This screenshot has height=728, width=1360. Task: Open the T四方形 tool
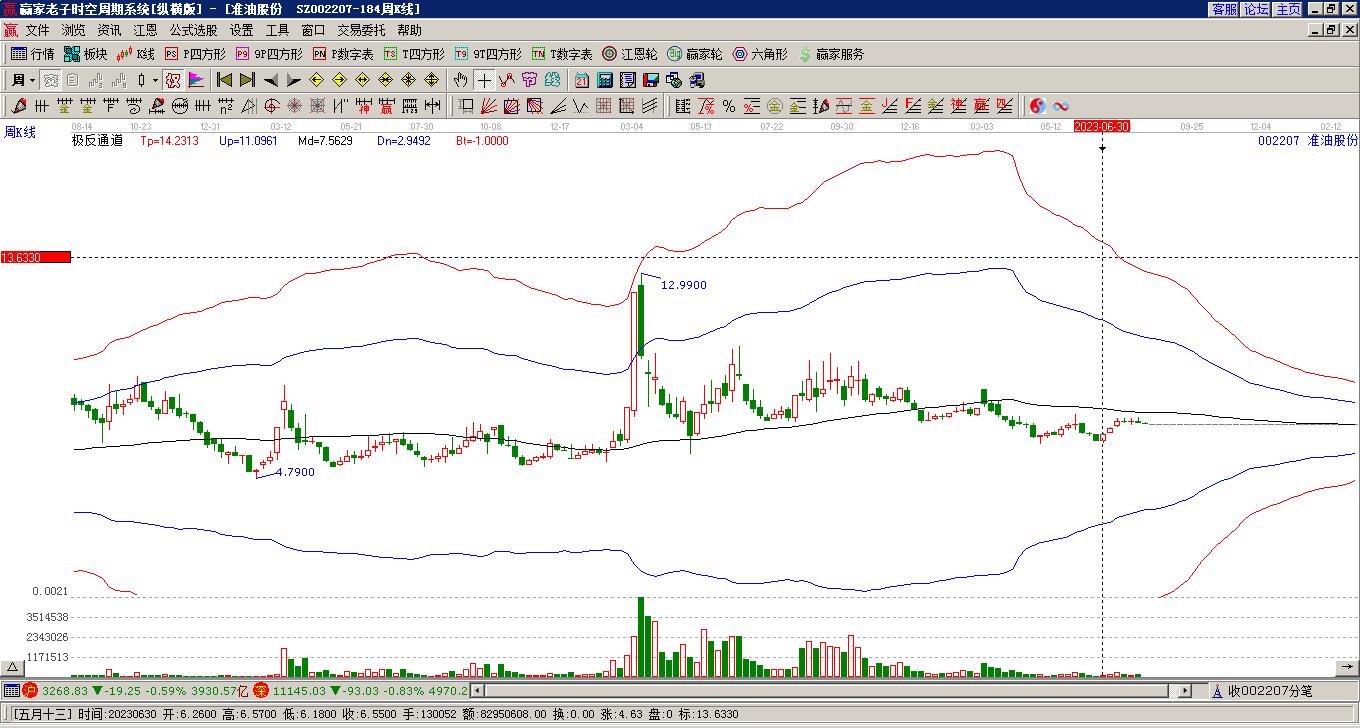[x=414, y=54]
